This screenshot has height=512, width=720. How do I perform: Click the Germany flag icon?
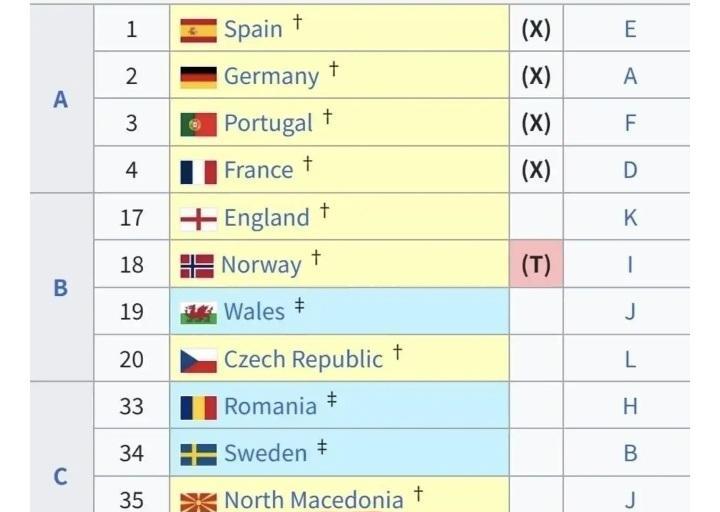(x=198, y=77)
